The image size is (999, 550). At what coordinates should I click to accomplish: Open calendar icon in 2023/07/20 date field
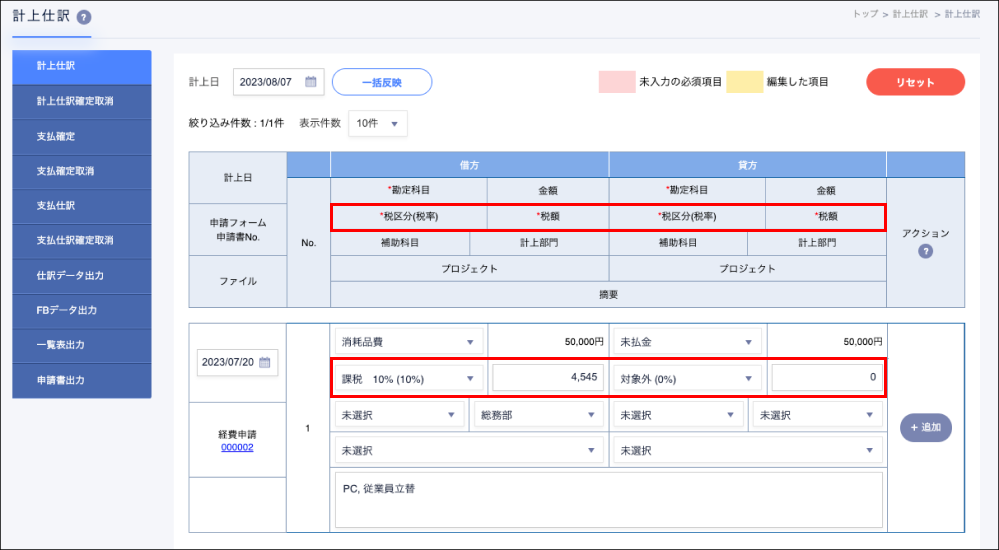[x=265, y=362]
